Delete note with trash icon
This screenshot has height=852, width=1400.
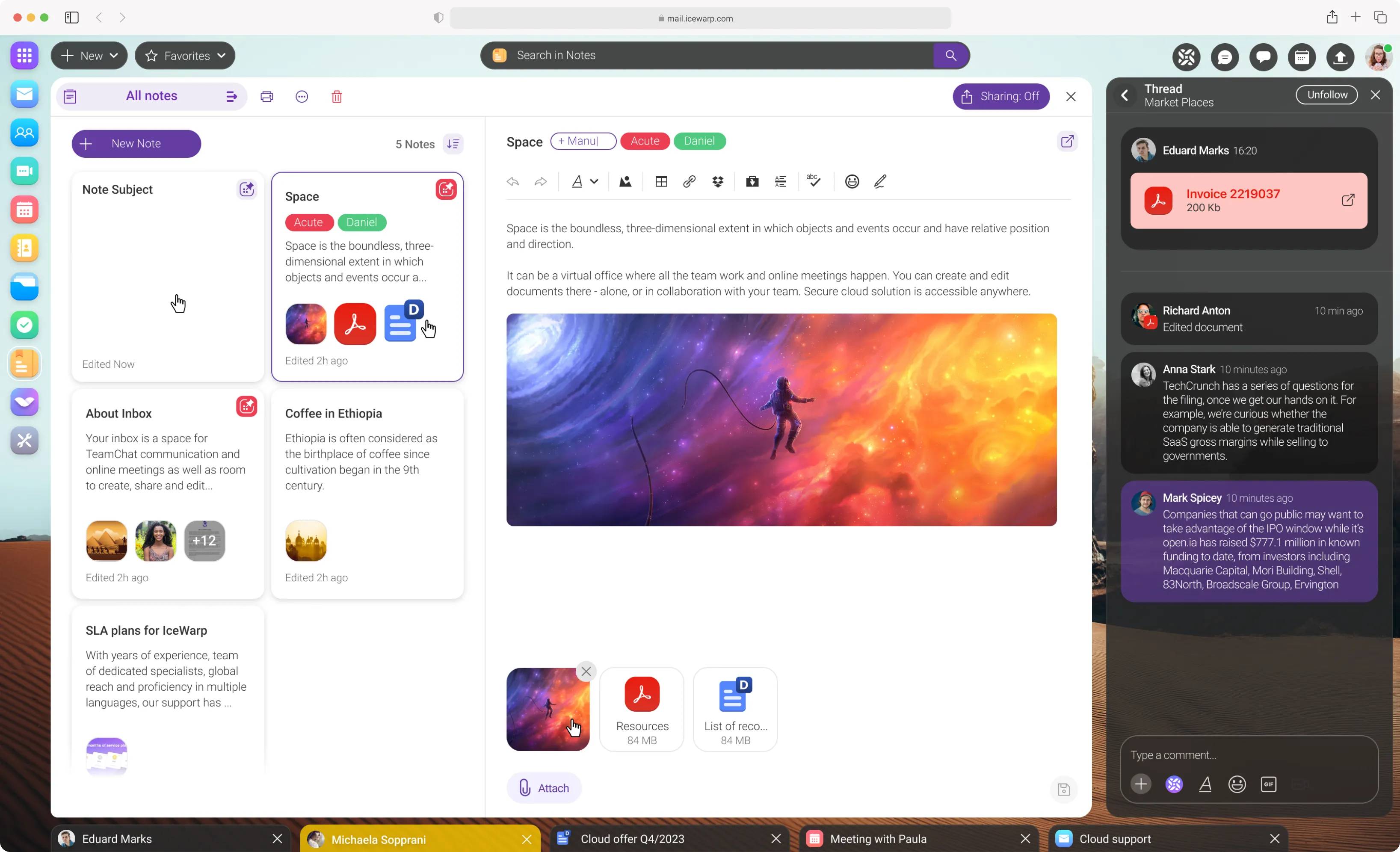pos(336,97)
